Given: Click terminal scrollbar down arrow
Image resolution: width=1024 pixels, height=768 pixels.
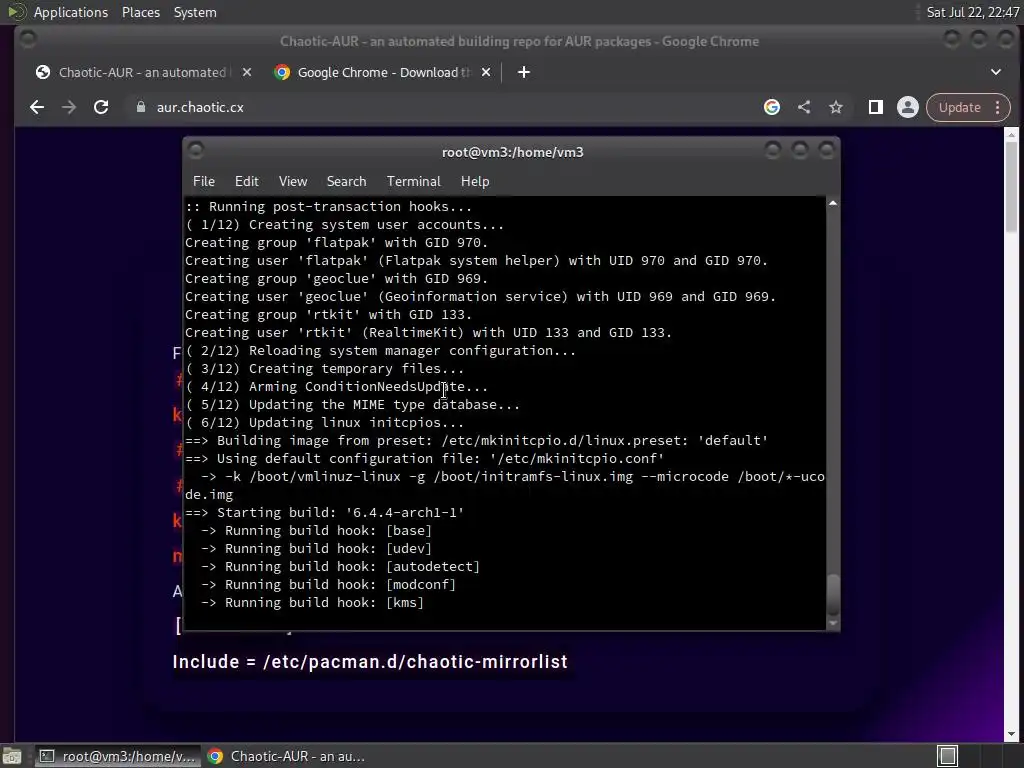Looking at the screenshot, I should tap(833, 624).
